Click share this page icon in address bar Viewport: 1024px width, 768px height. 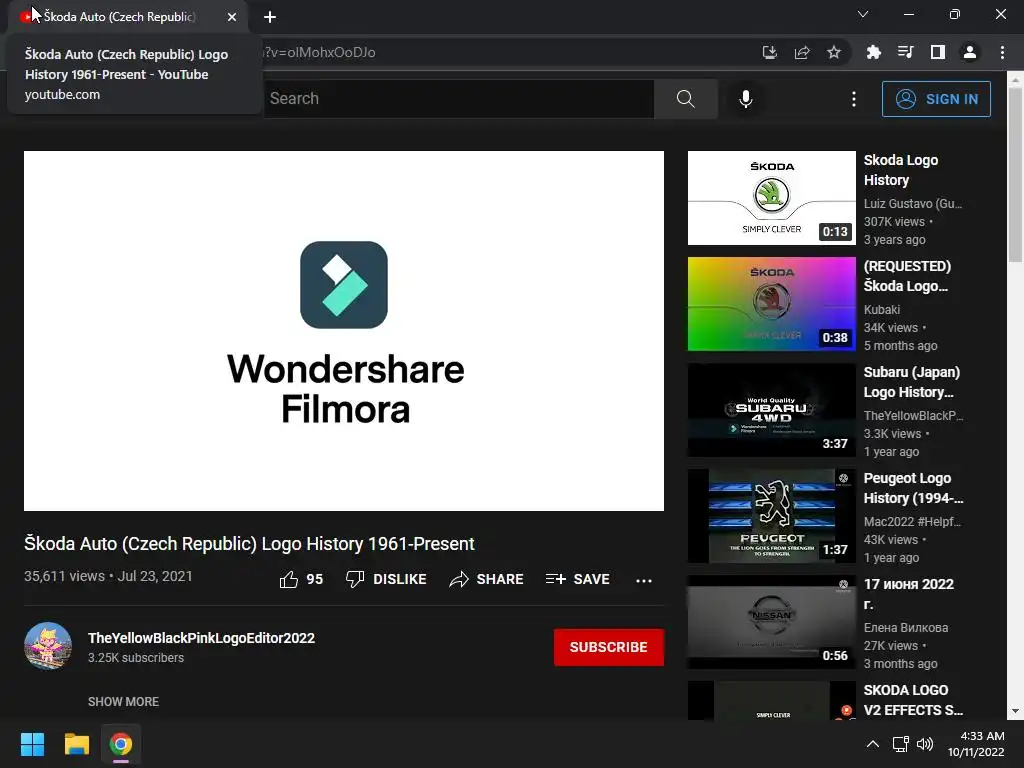802,52
